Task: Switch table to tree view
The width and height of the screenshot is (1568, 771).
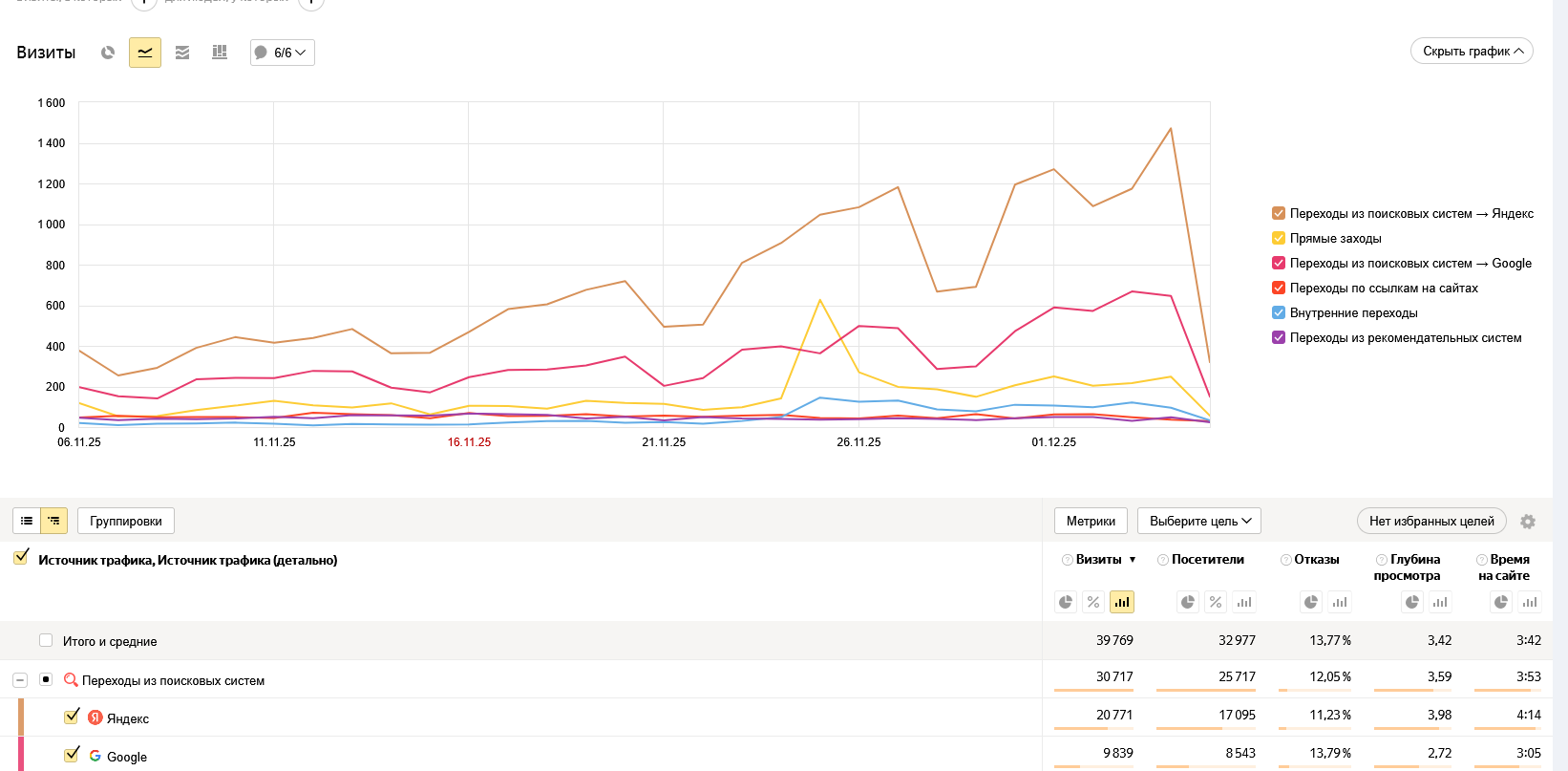Action: point(53,521)
